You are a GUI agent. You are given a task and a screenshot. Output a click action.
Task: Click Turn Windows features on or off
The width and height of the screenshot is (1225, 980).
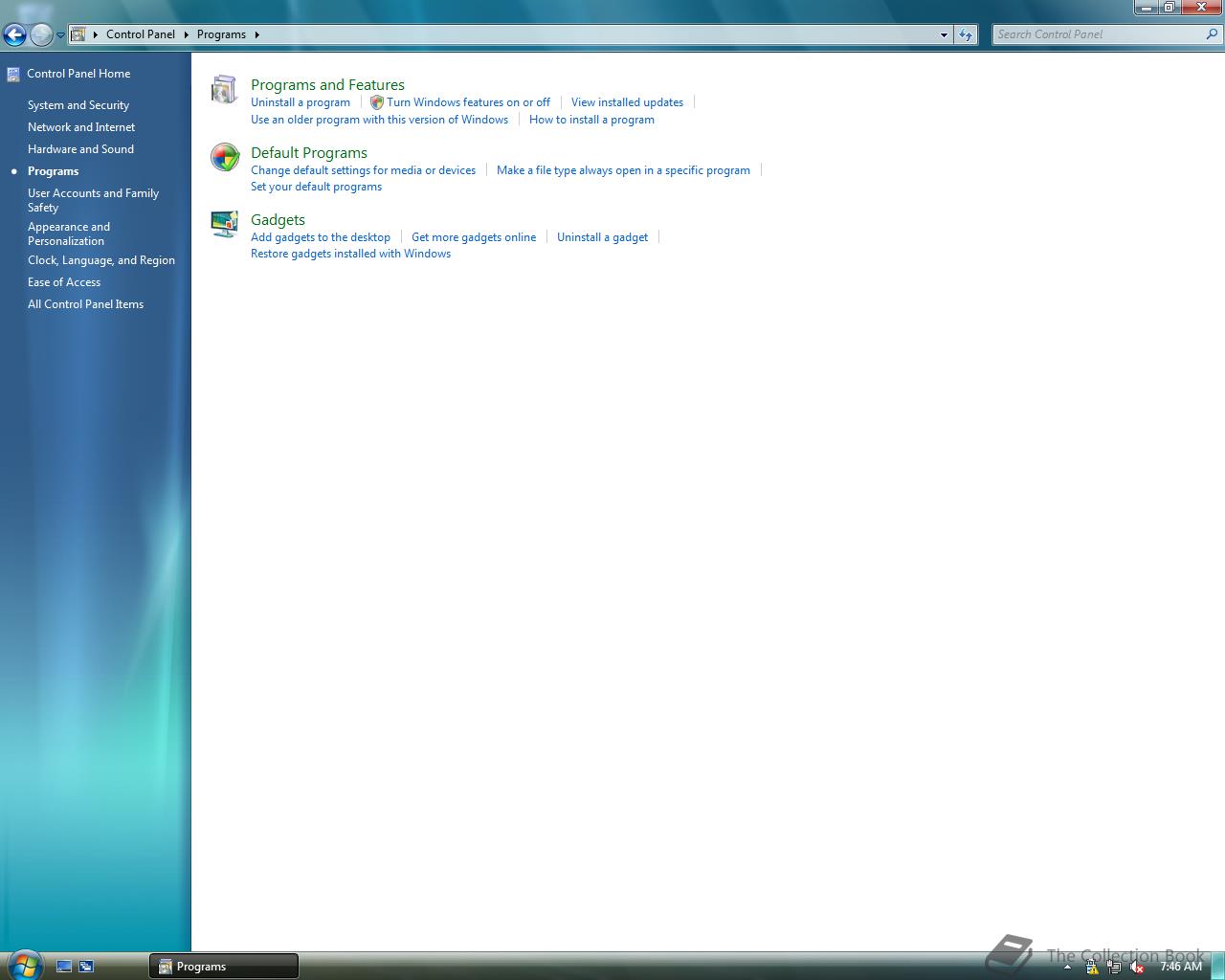tap(468, 102)
